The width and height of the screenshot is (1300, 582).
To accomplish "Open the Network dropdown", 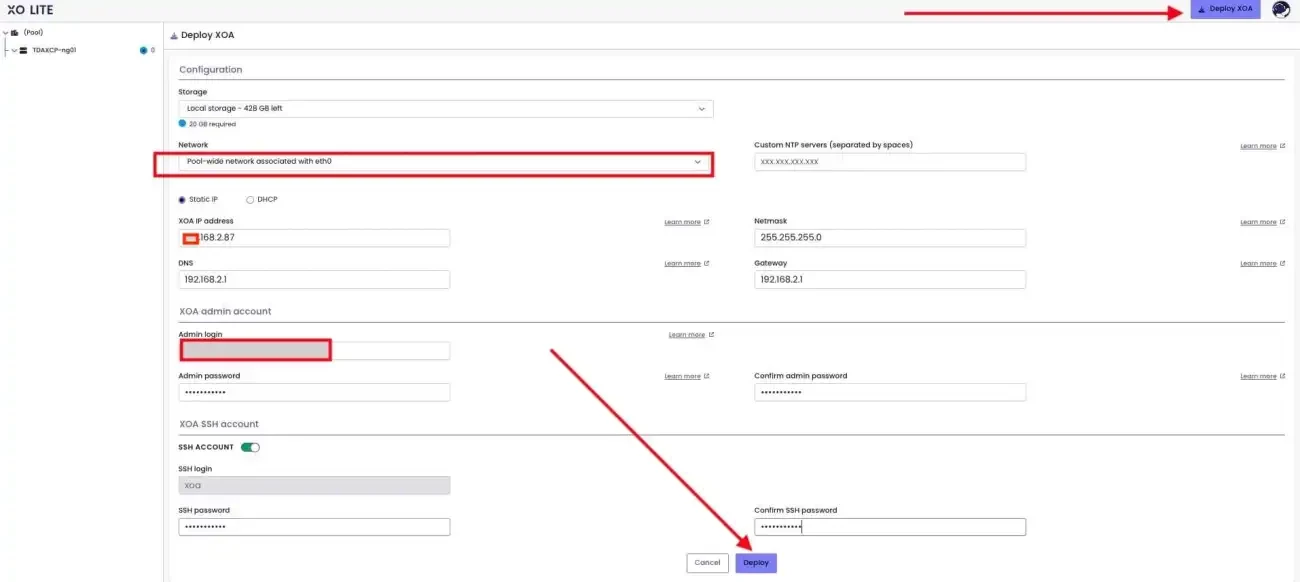I will (x=445, y=161).
